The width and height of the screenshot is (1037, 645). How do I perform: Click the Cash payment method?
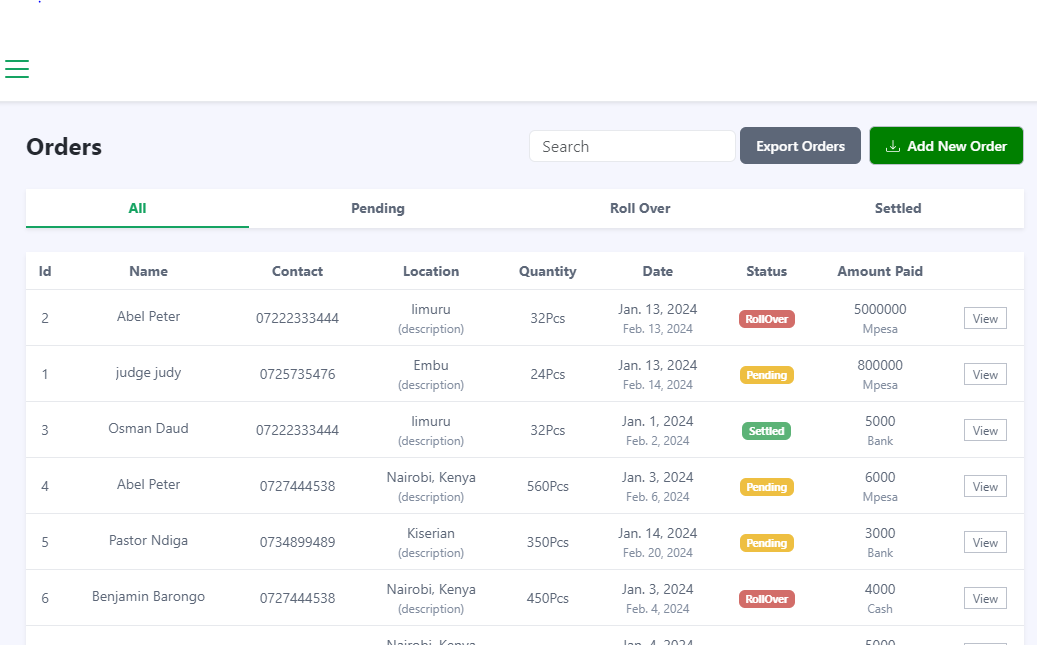pos(880,609)
